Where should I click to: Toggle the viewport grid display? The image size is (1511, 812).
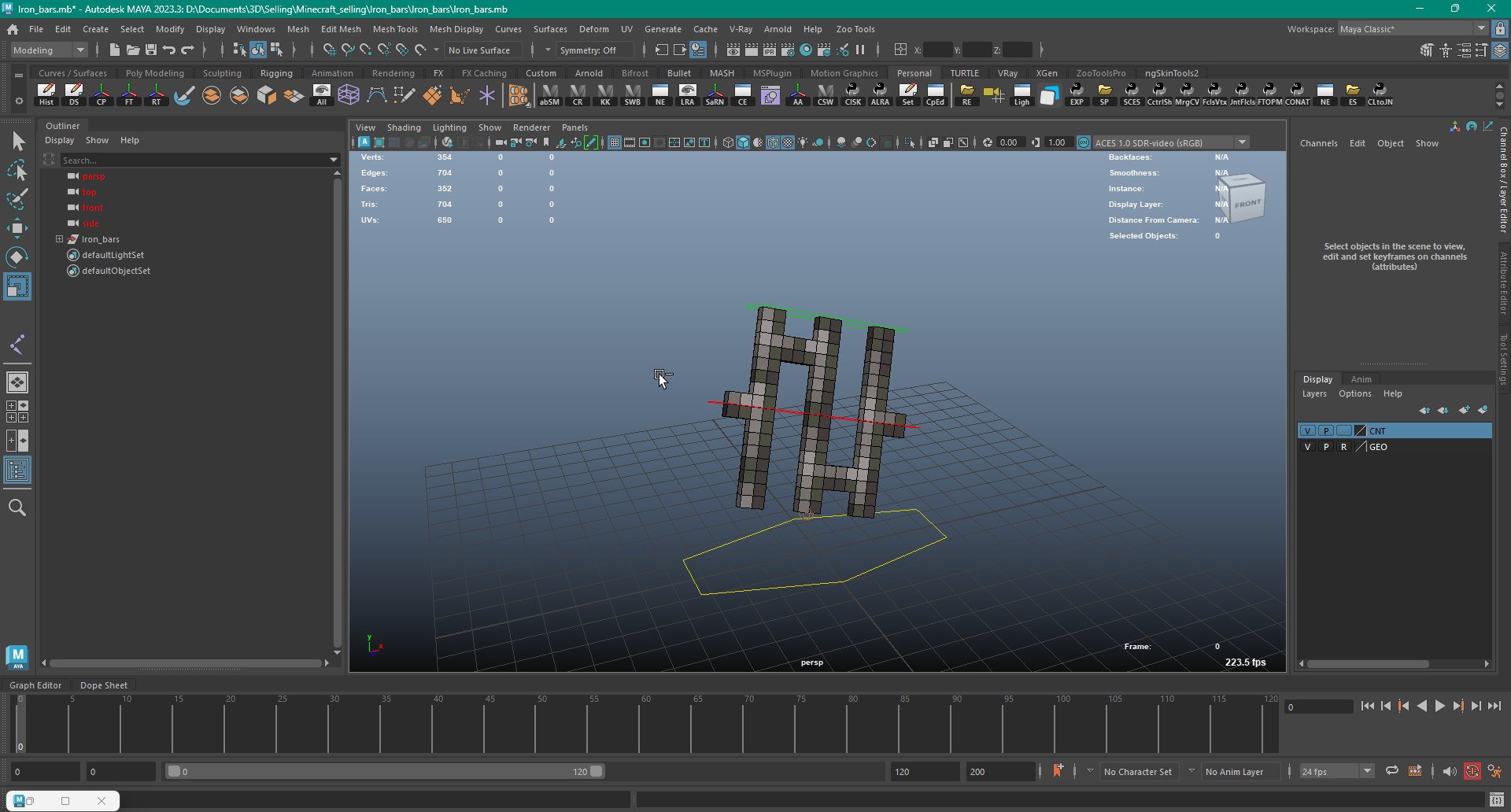(615, 142)
